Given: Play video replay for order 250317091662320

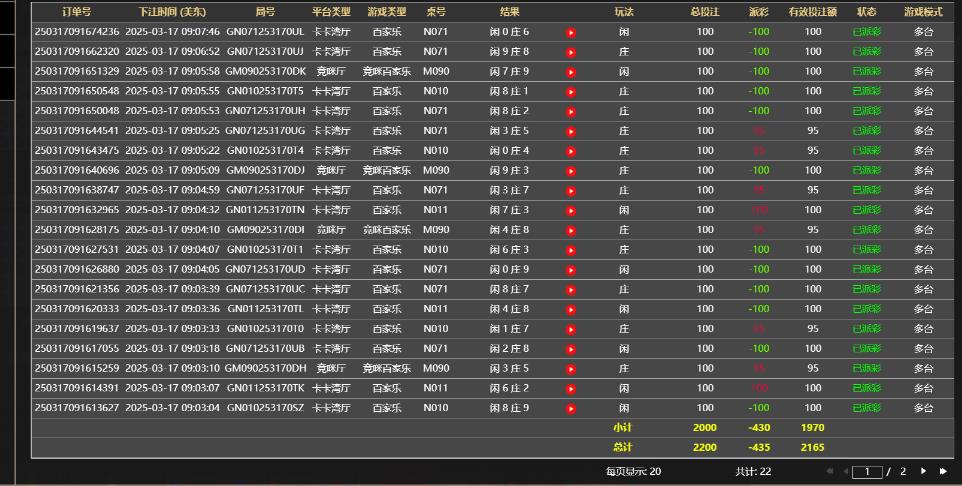Looking at the screenshot, I should [571, 52].
